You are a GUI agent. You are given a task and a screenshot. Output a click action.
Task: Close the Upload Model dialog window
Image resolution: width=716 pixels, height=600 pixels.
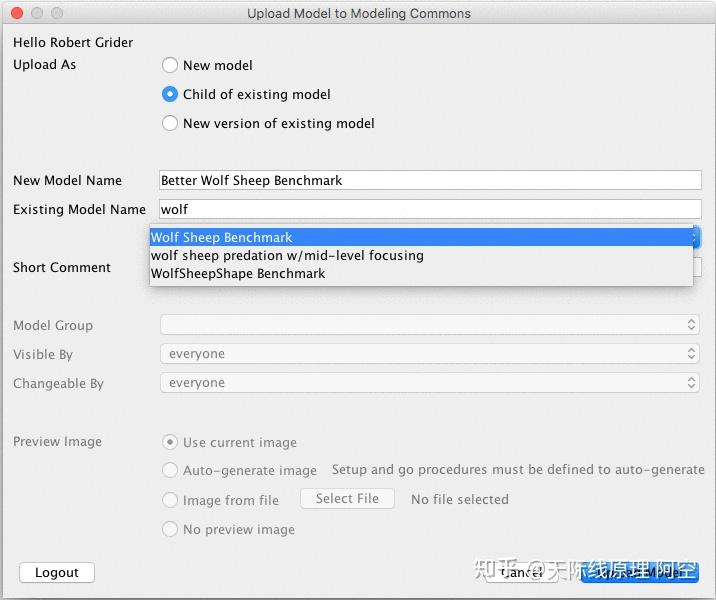click(16, 13)
